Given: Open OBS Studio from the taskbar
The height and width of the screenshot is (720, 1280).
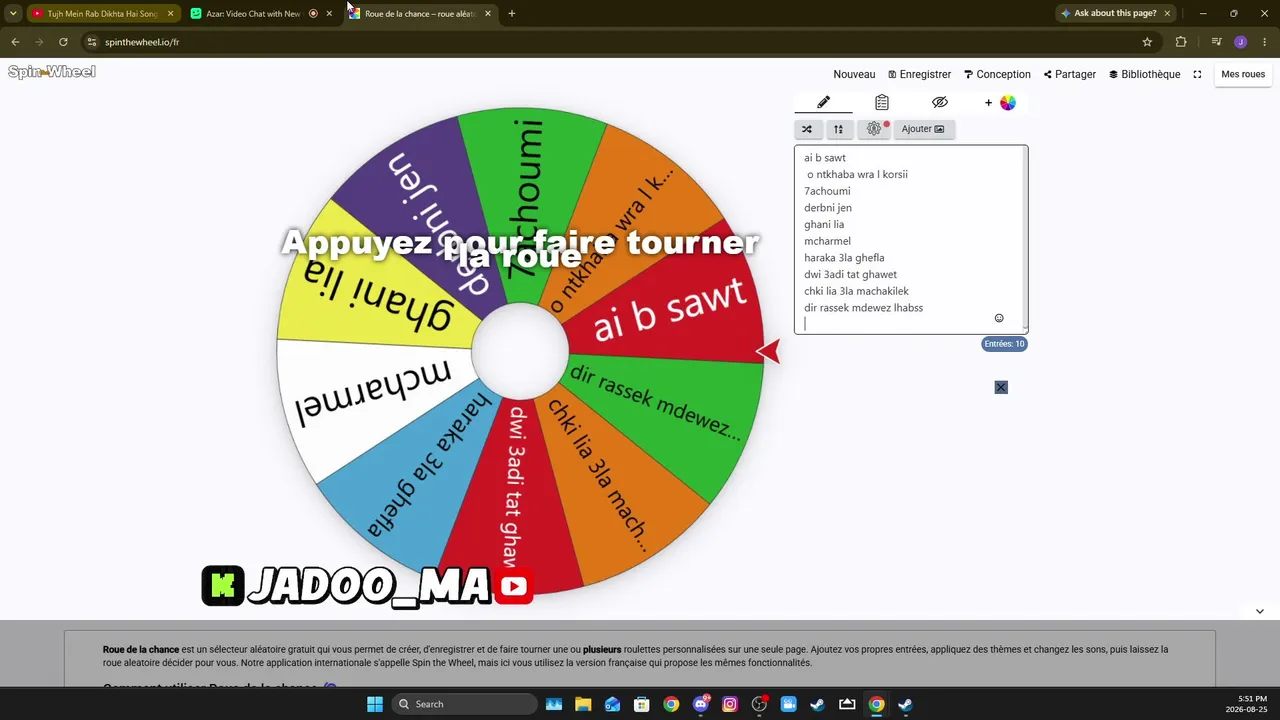Looking at the screenshot, I should (759, 704).
